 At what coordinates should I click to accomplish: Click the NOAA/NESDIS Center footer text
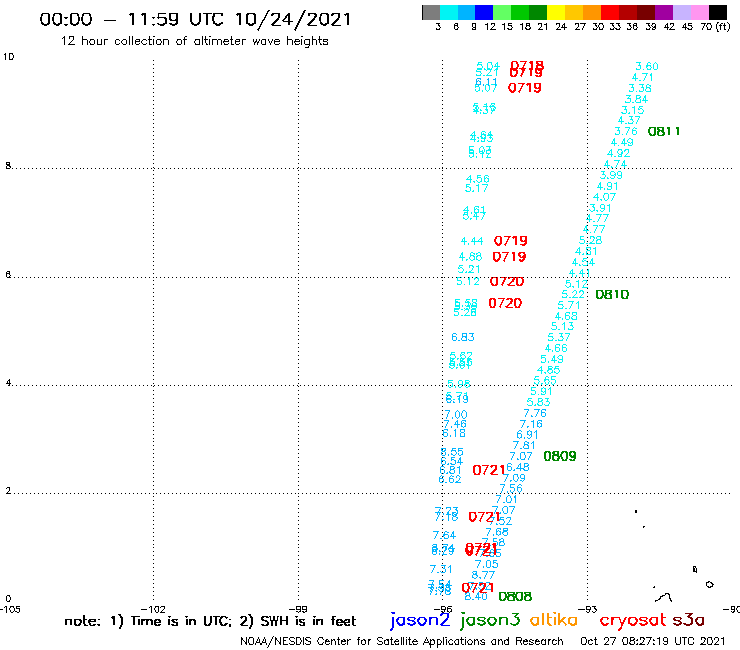point(402,641)
